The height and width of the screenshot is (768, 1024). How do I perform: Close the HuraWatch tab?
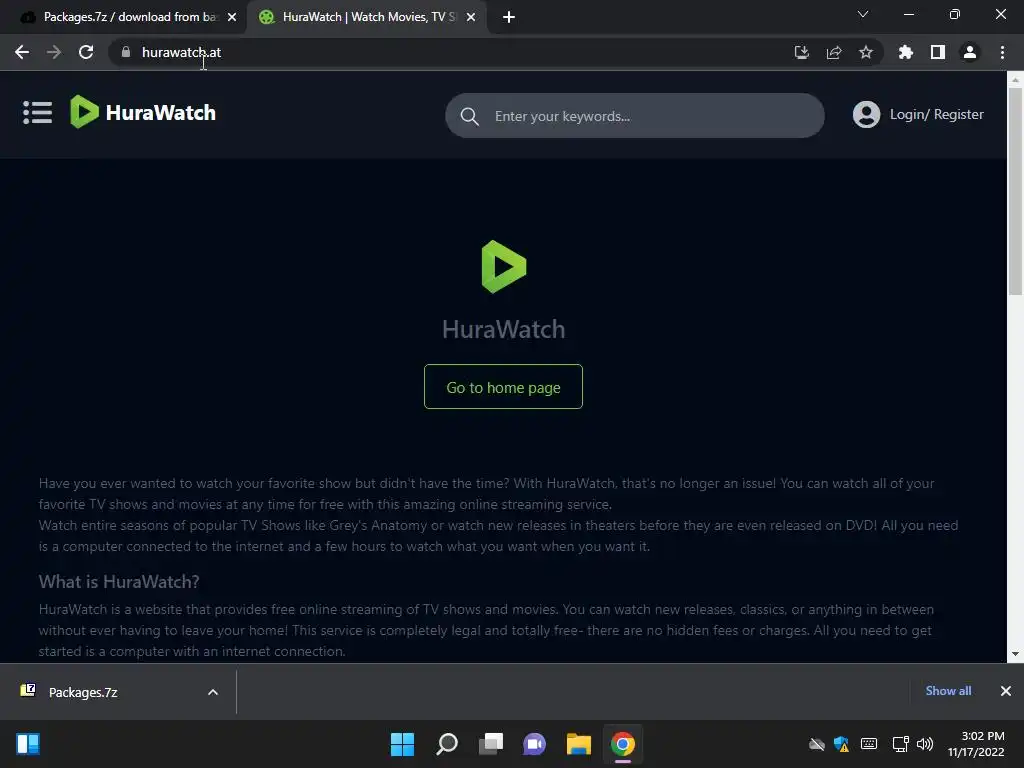pyautogui.click(x=471, y=17)
